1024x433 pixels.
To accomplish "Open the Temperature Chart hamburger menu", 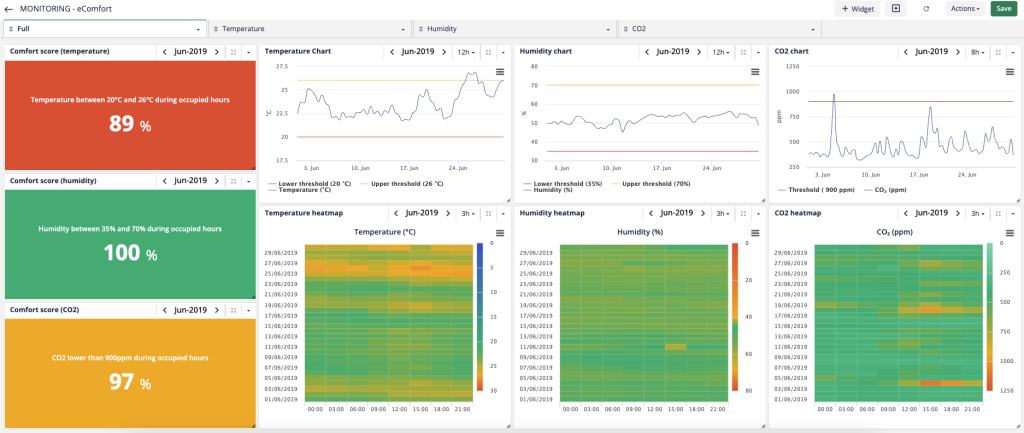I will (x=500, y=72).
